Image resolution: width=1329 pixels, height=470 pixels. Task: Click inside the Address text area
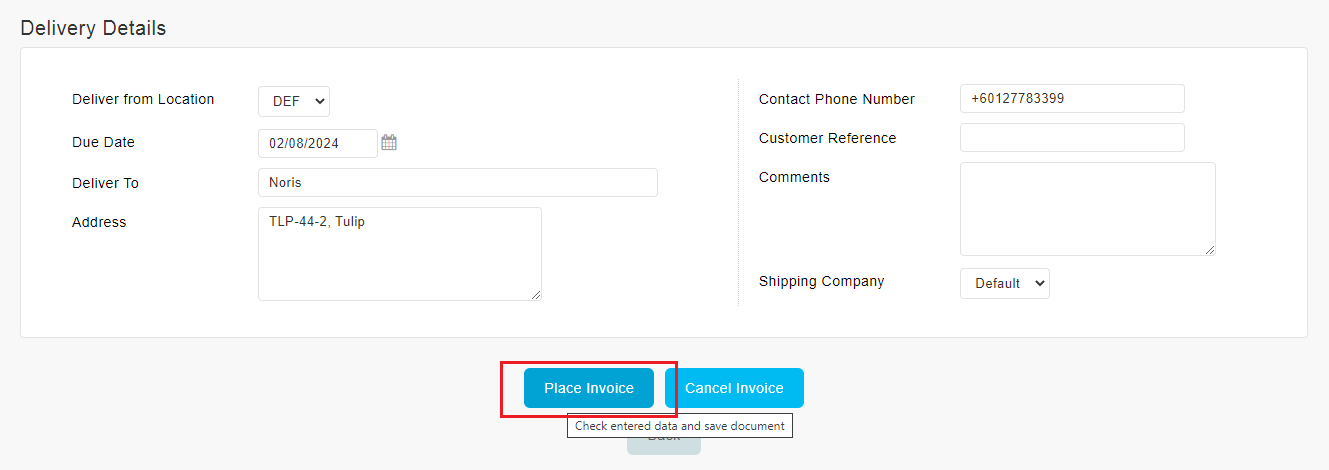click(x=400, y=254)
